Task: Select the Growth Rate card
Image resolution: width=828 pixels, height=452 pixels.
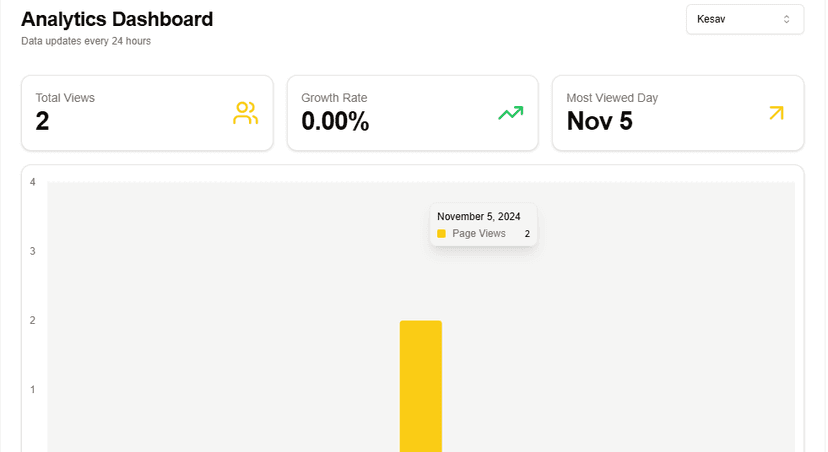Action: click(412, 113)
